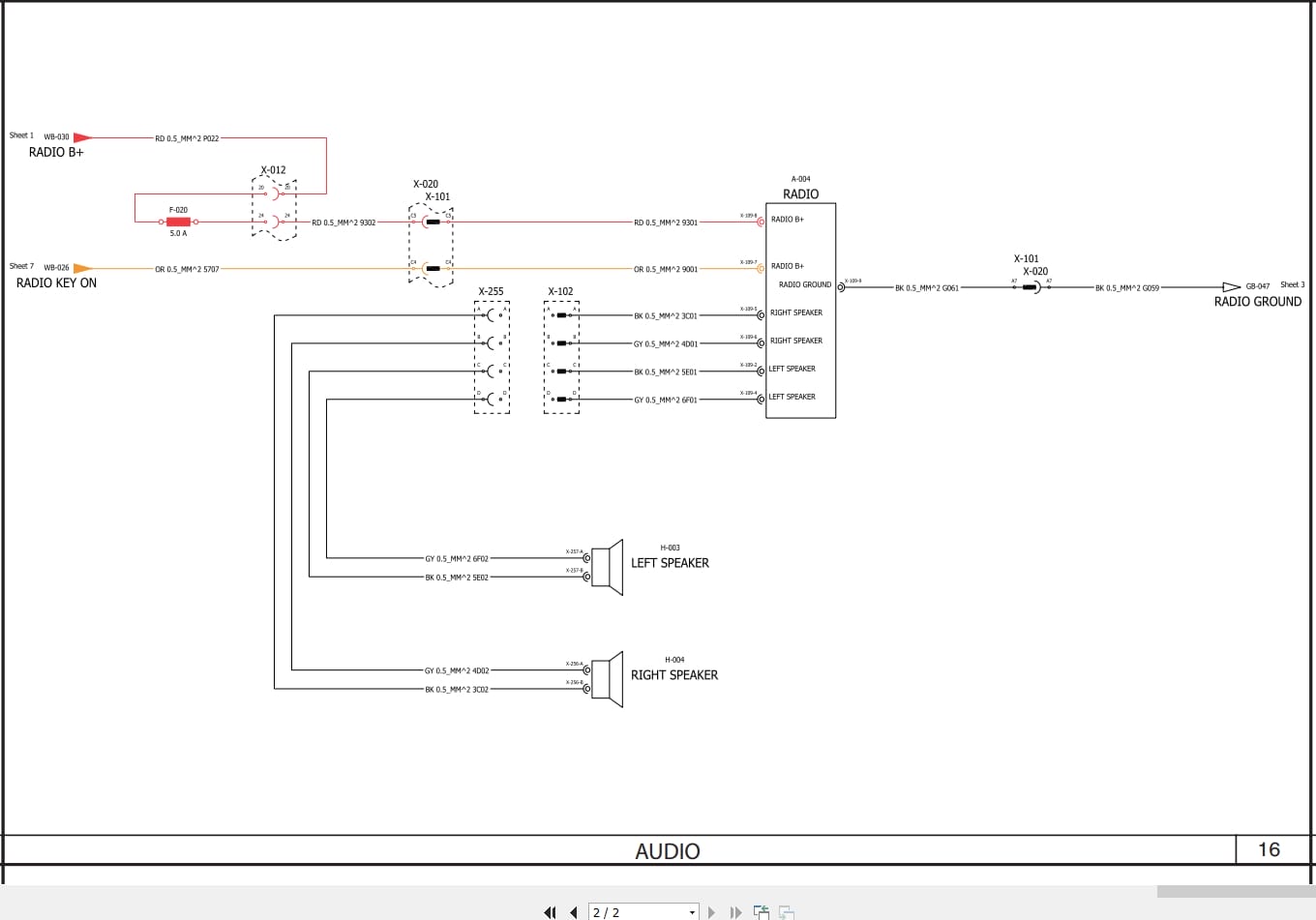Click wire label 'OR 0.5_MM^2 9001'

pyautogui.click(x=666, y=270)
